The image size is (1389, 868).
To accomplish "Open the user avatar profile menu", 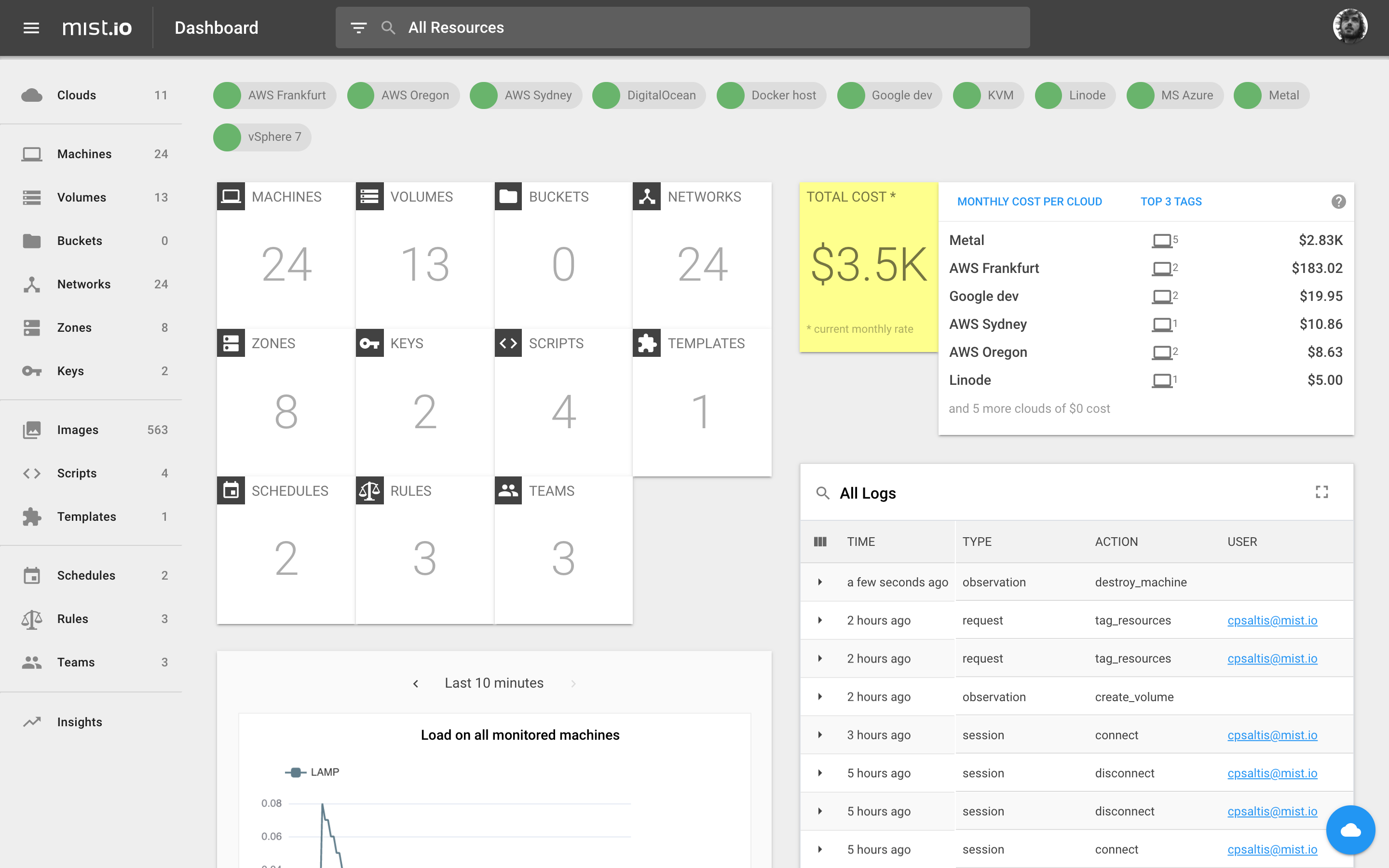I will coord(1350,26).
